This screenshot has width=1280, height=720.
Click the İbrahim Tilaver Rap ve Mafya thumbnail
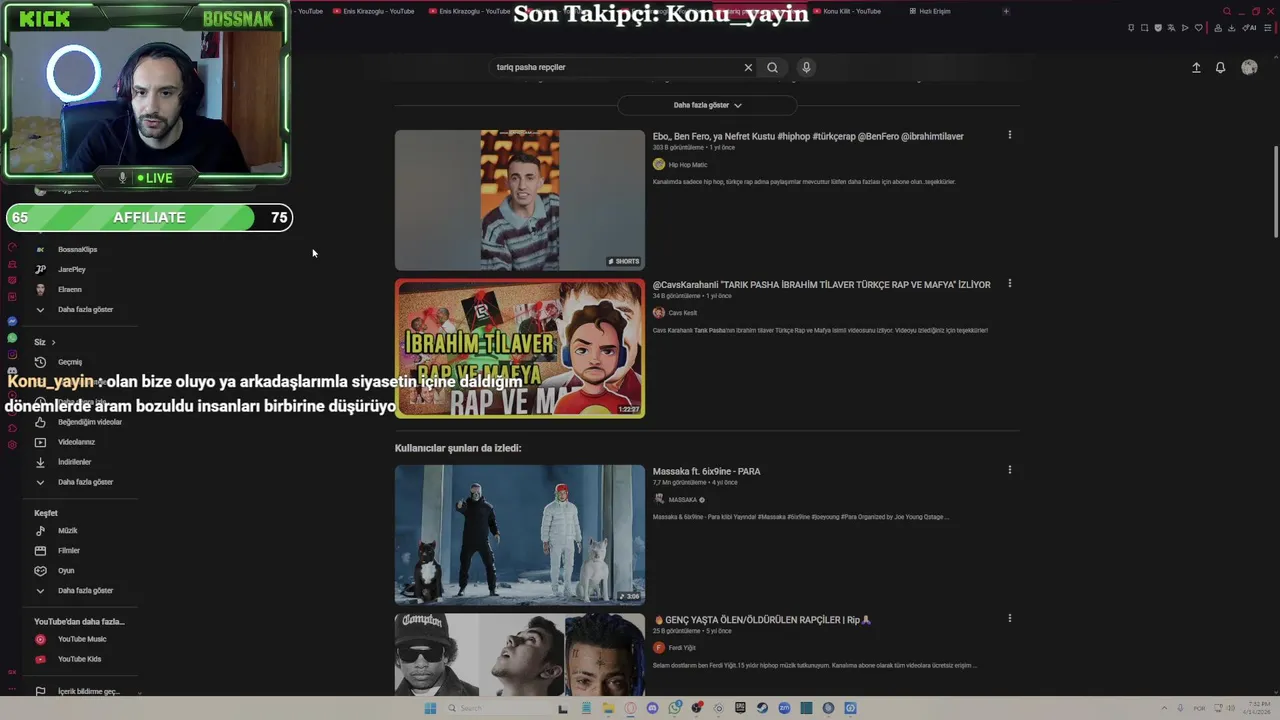(520, 348)
